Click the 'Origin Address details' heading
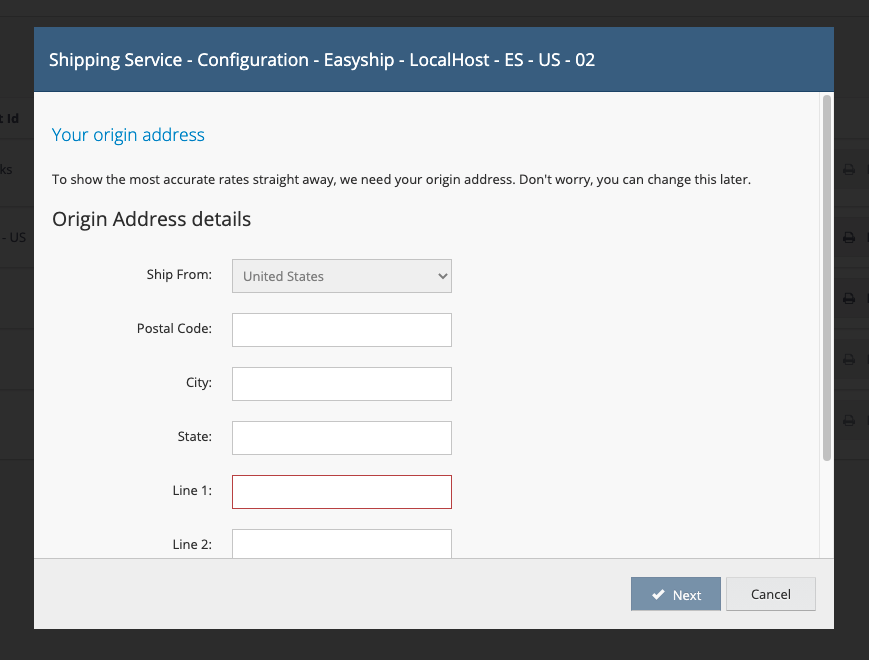 pos(151,219)
